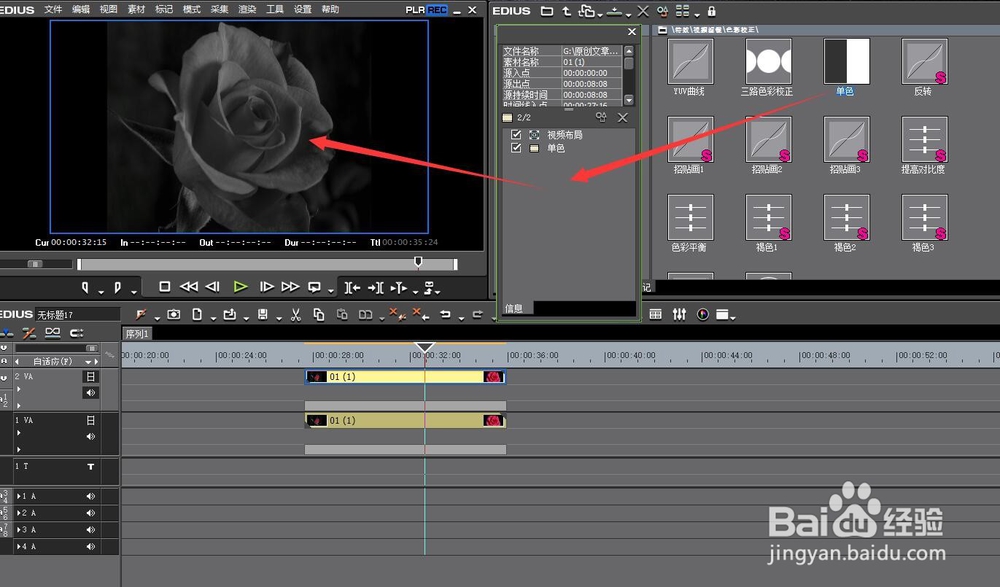Screen dimensions: 1000x587
Task: Click the Stop playback button
Action: tap(165, 287)
